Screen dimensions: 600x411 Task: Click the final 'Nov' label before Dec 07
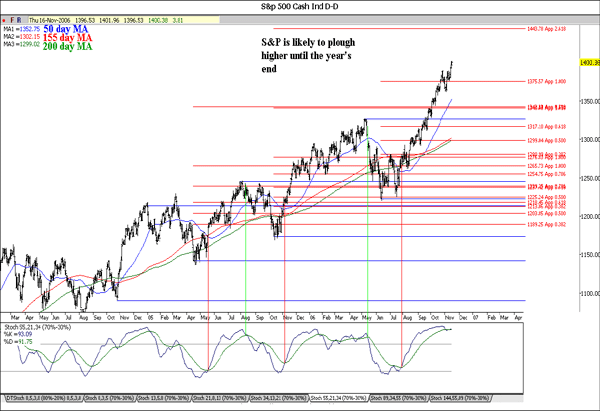pos(449,318)
